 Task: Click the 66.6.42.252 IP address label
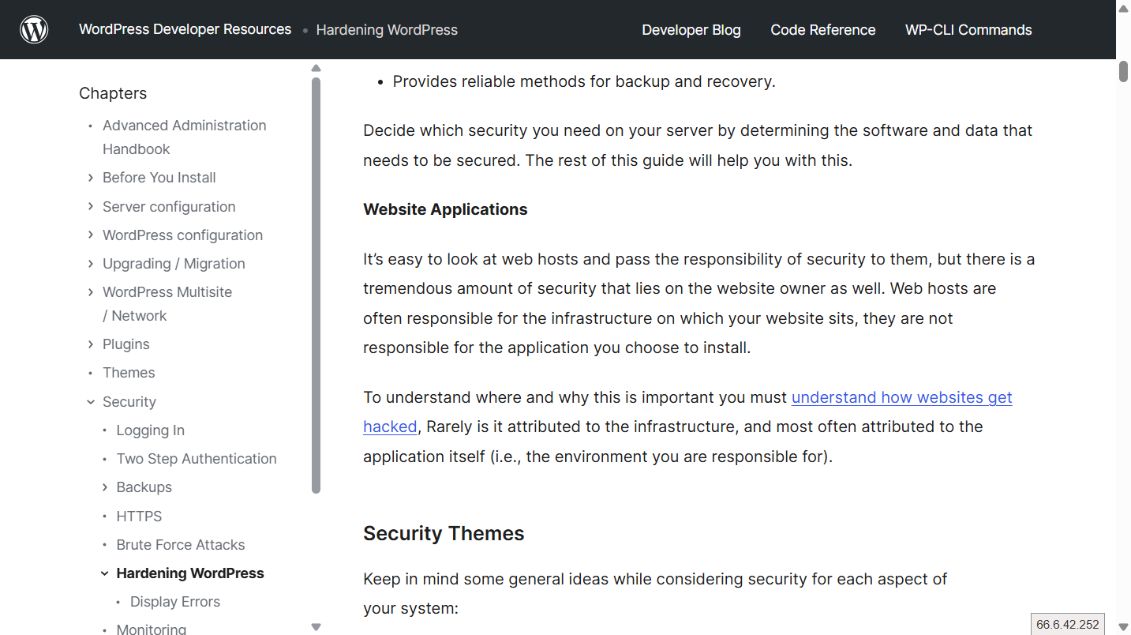click(1068, 624)
